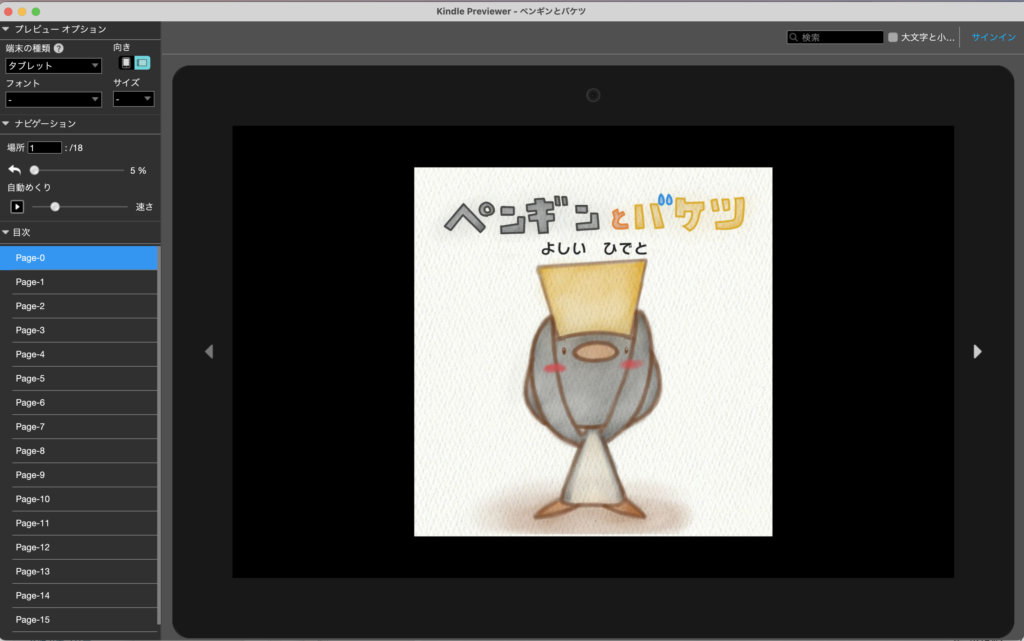Screen dimensions: 1024x641
Task: Jump to Page-12 in contents
Action: 78,548
